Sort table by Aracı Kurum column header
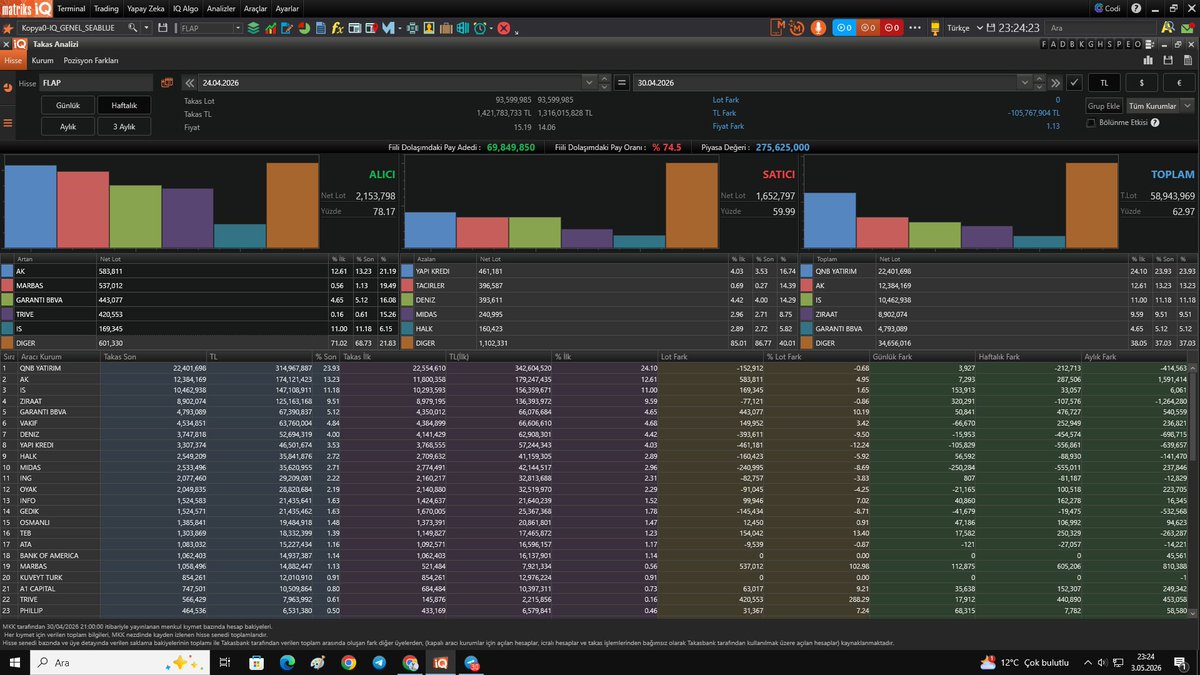This screenshot has width=1200, height=675. (x=62, y=357)
